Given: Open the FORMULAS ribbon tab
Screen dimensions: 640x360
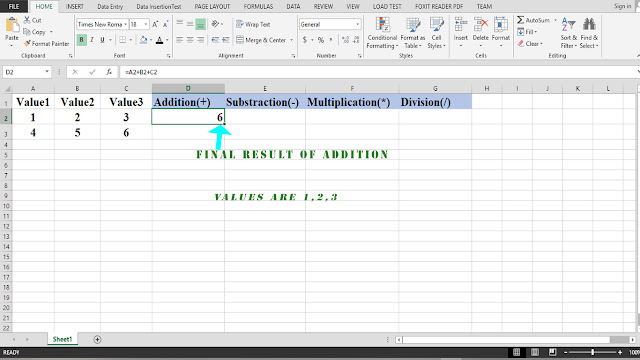Looking at the screenshot, I should [258, 7].
